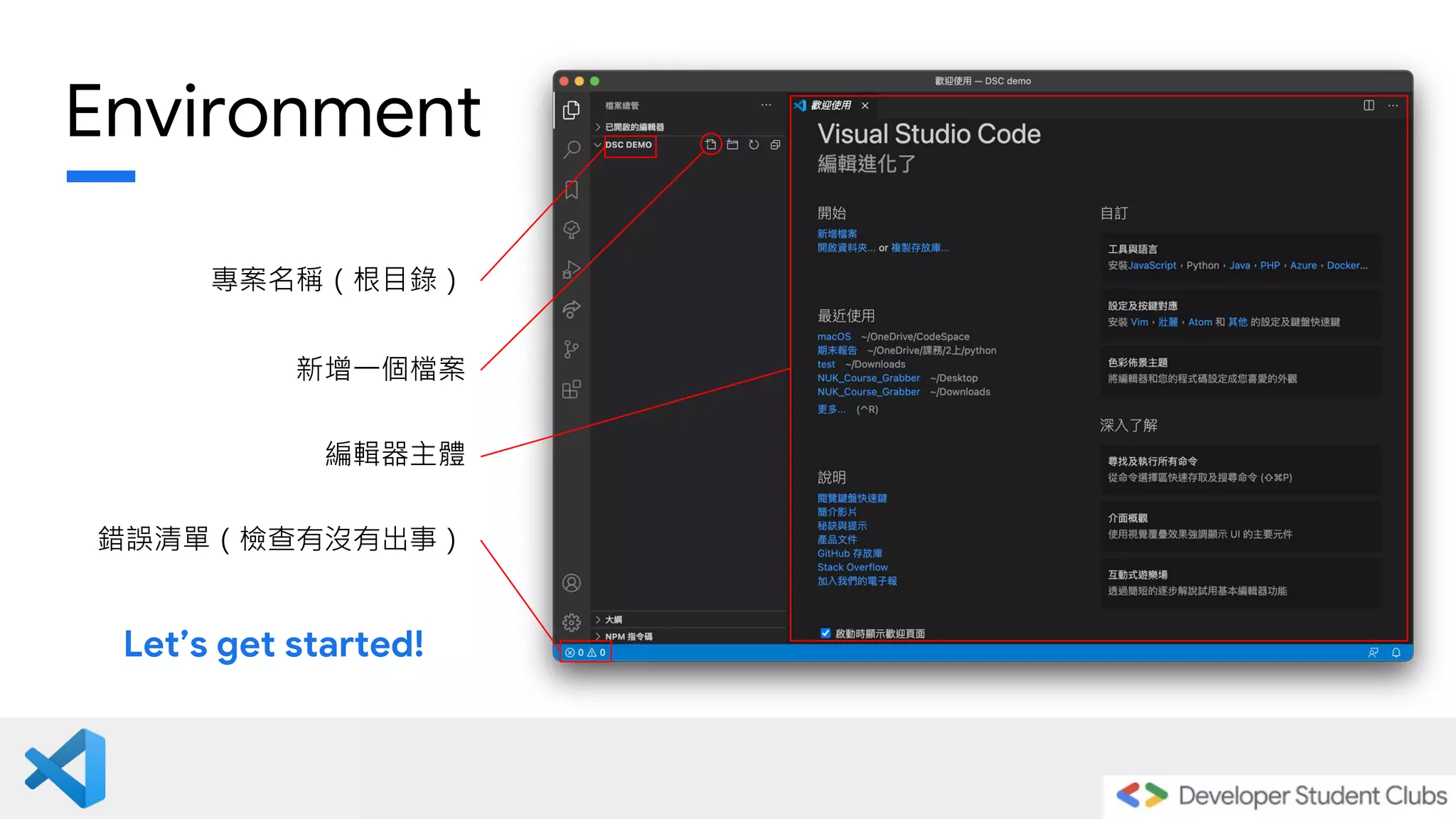Image resolution: width=1456 pixels, height=819 pixels.
Task: Open the Explorer files icon in activity bar
Action: pyautogui.click(x=572, y=110)
